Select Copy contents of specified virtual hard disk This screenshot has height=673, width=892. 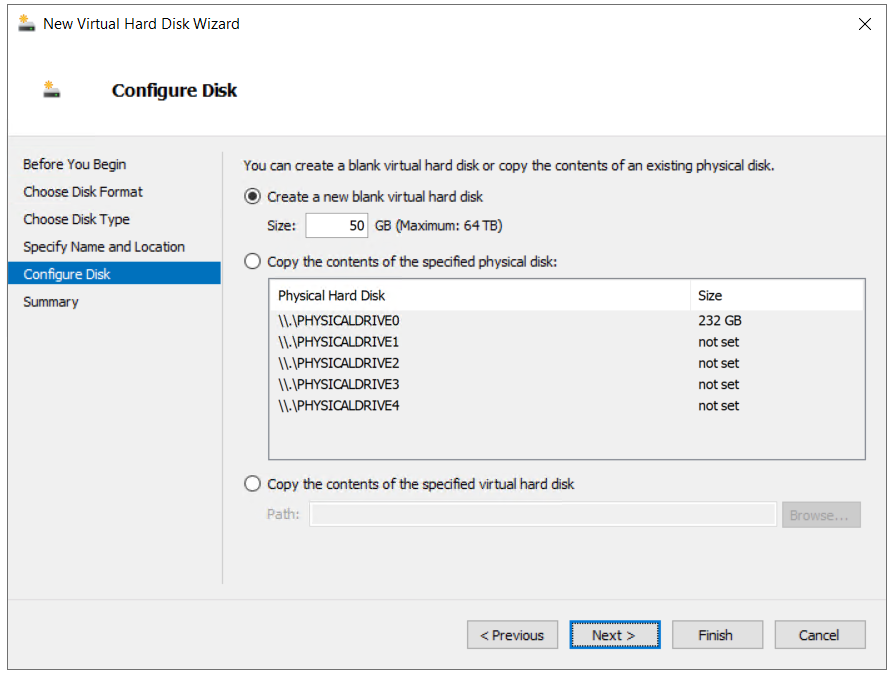(253, 484)
